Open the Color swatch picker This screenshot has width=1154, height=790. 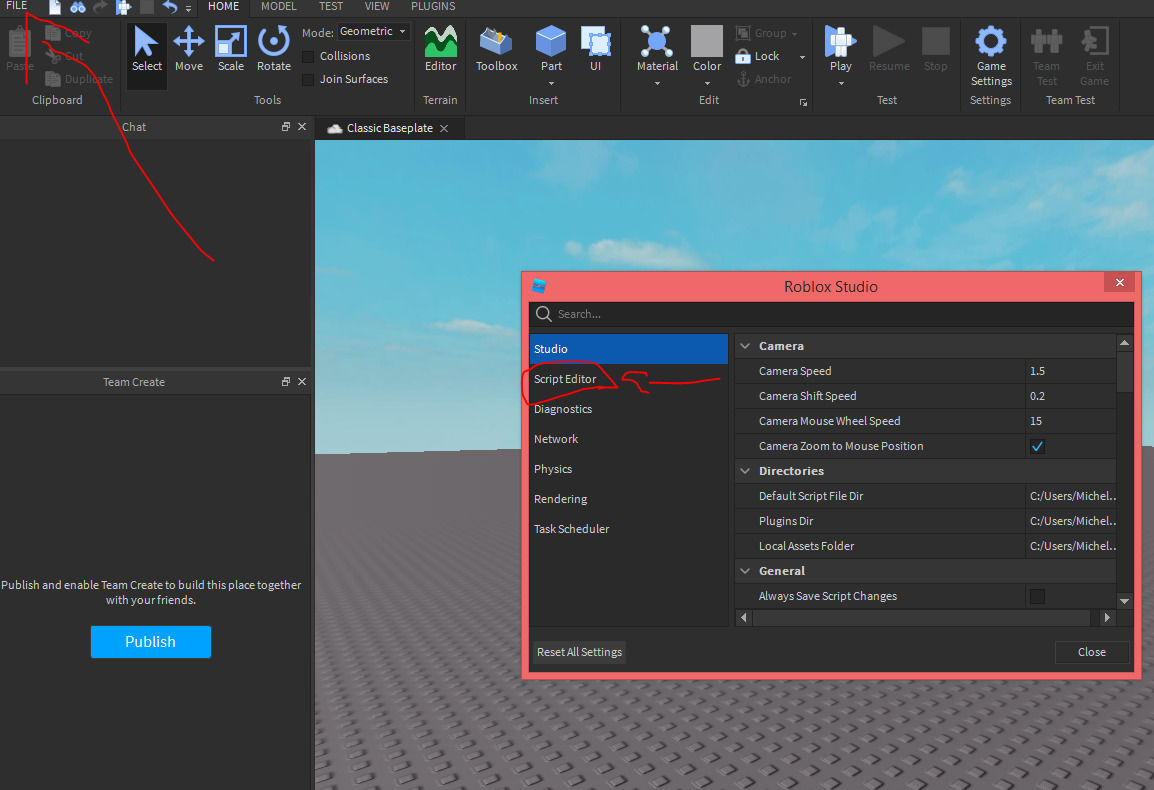pyautogui.click(x=707, y=43)
